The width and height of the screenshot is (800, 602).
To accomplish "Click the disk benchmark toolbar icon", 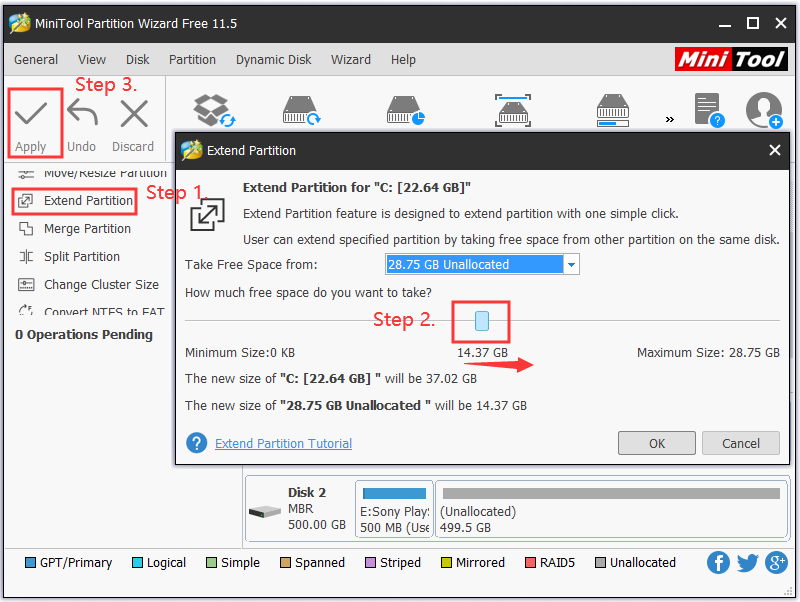I will [x=613, y=110].
